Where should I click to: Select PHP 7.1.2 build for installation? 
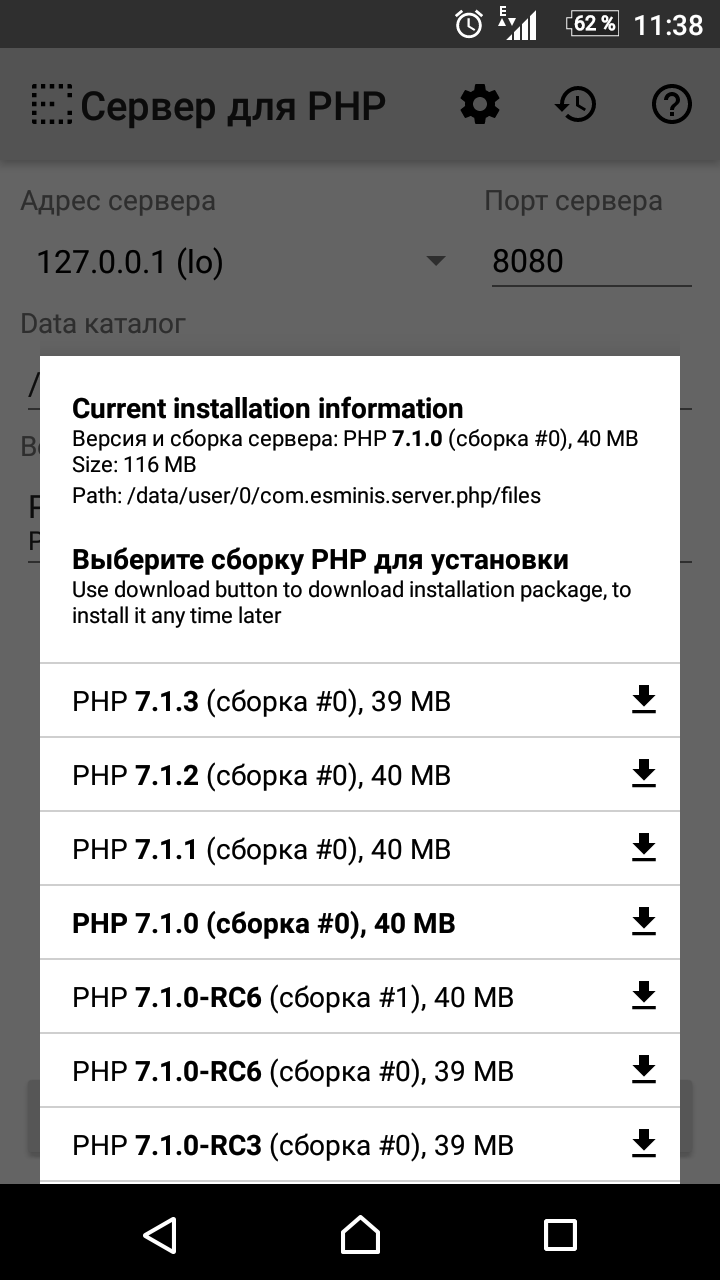coord(262,776)
